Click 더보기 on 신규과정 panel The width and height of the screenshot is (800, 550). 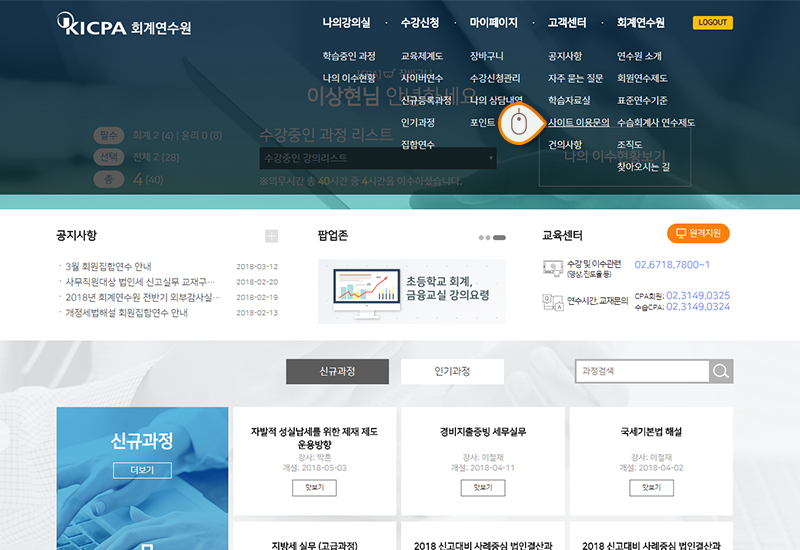[142, 470]
